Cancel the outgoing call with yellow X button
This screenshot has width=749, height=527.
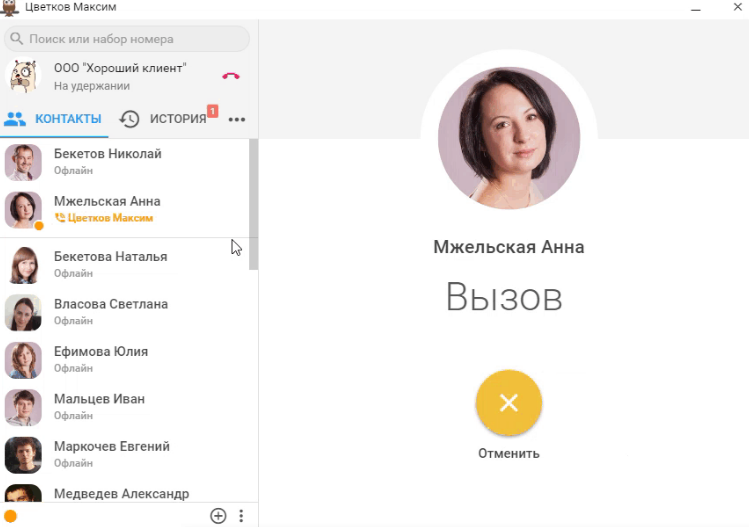point(509,403)
